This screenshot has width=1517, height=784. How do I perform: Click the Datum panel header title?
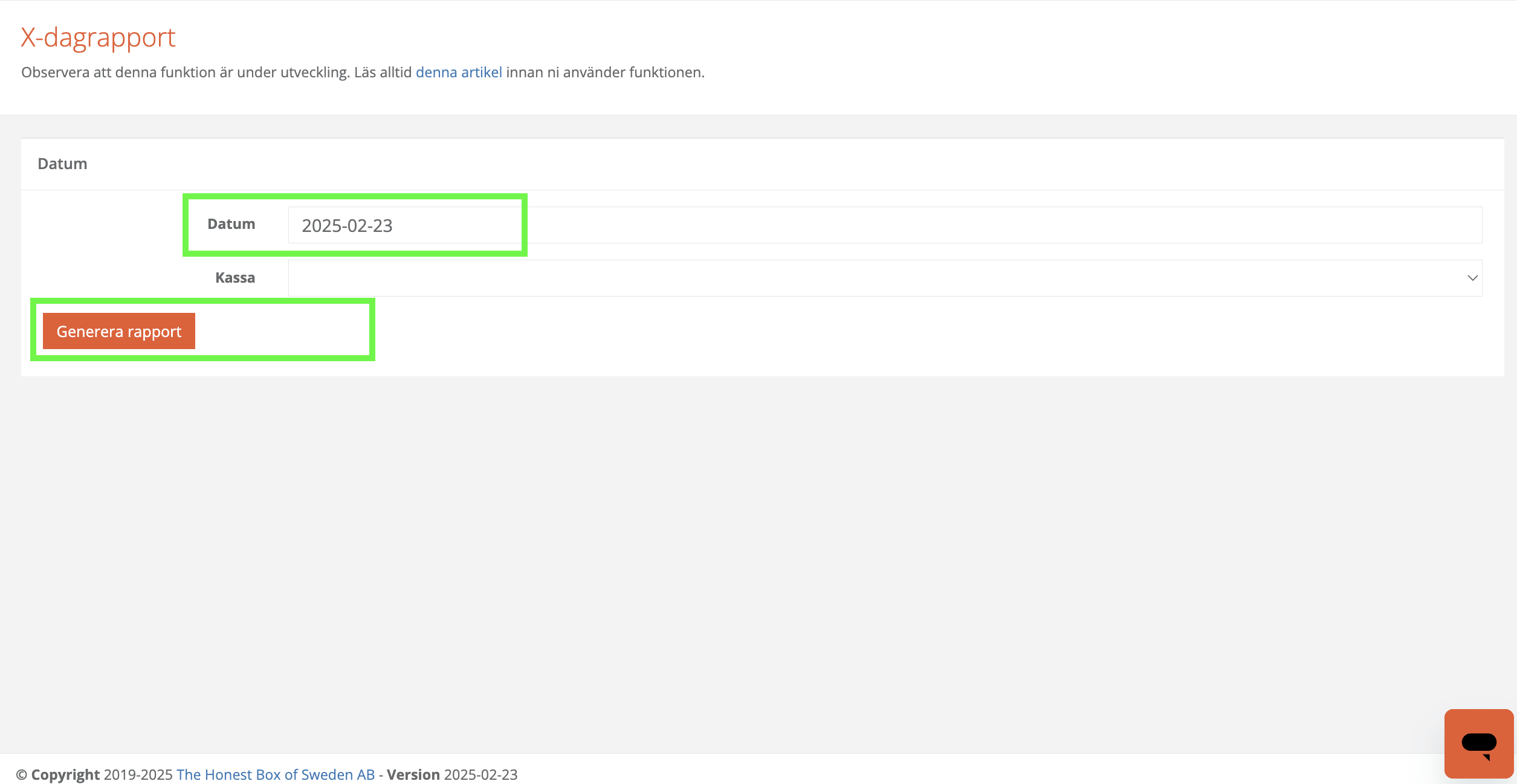coord(62,164)
